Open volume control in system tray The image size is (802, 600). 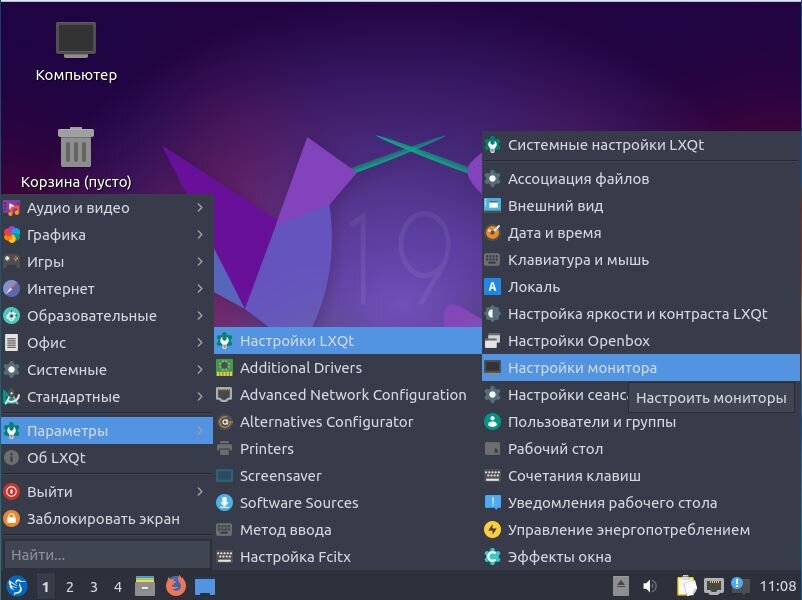649,586
